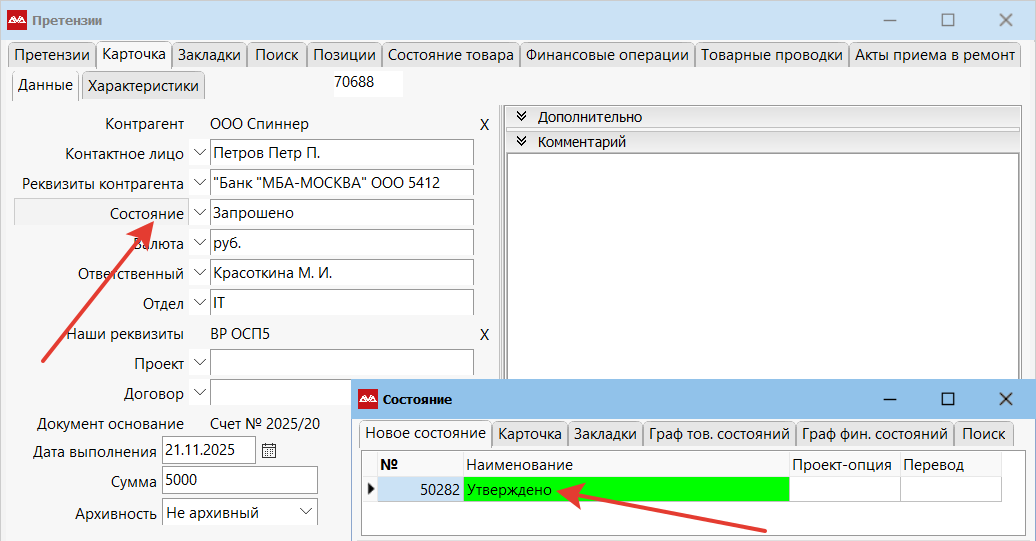
Task: Click the Состояние field label button
Action: coord(101,213)
